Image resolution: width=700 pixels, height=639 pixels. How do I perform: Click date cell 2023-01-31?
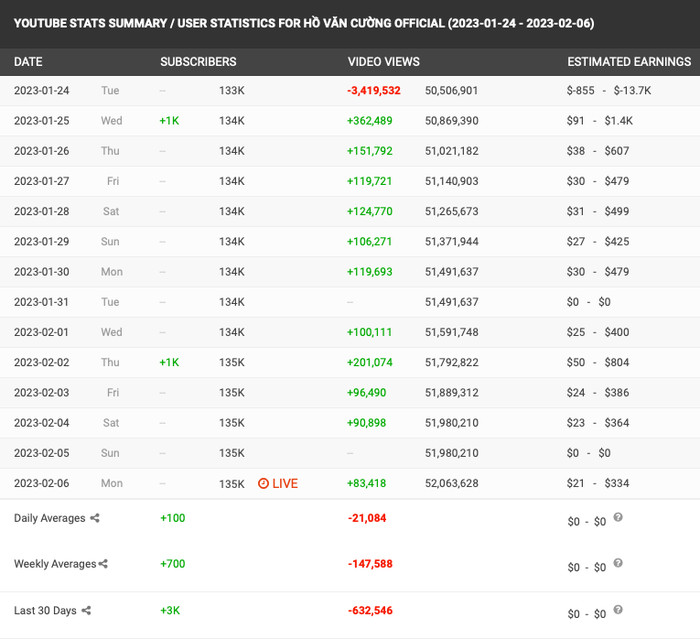click(42, 302)
